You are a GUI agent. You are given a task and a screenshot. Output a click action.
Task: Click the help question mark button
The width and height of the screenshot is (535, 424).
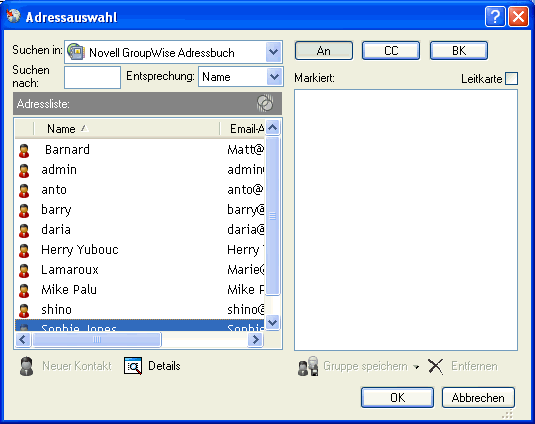[x=495, y=16]
